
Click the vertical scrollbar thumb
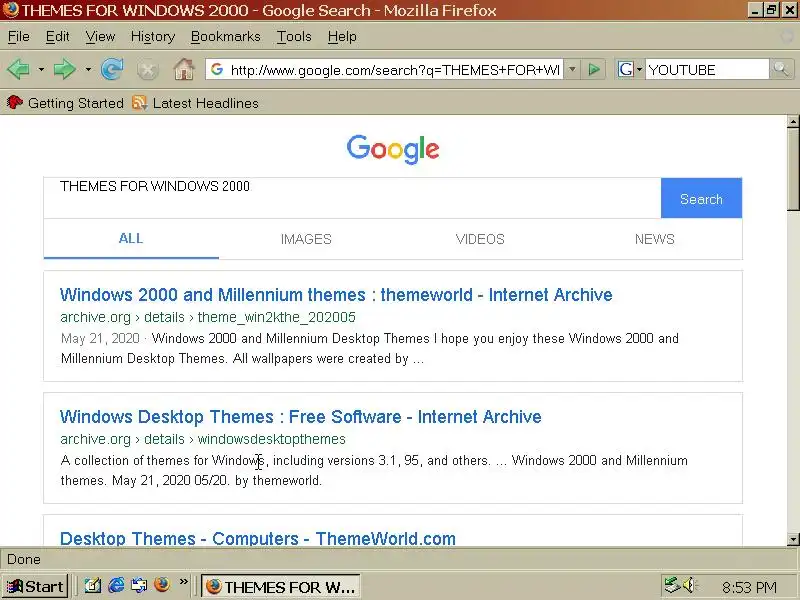pyautogui.click(x=793, y=168)
